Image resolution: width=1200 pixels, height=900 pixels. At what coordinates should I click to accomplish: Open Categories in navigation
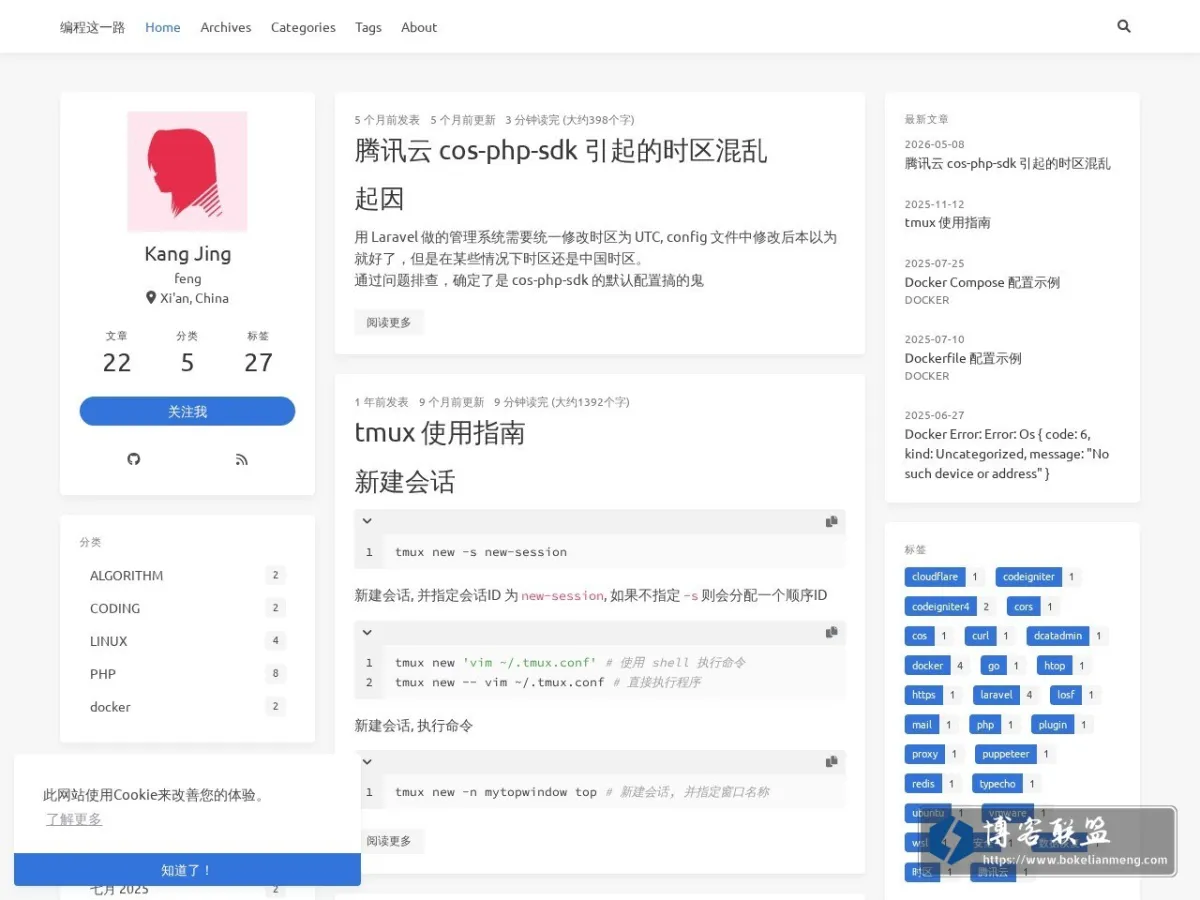pyautogui.click(x=303, y=27)
